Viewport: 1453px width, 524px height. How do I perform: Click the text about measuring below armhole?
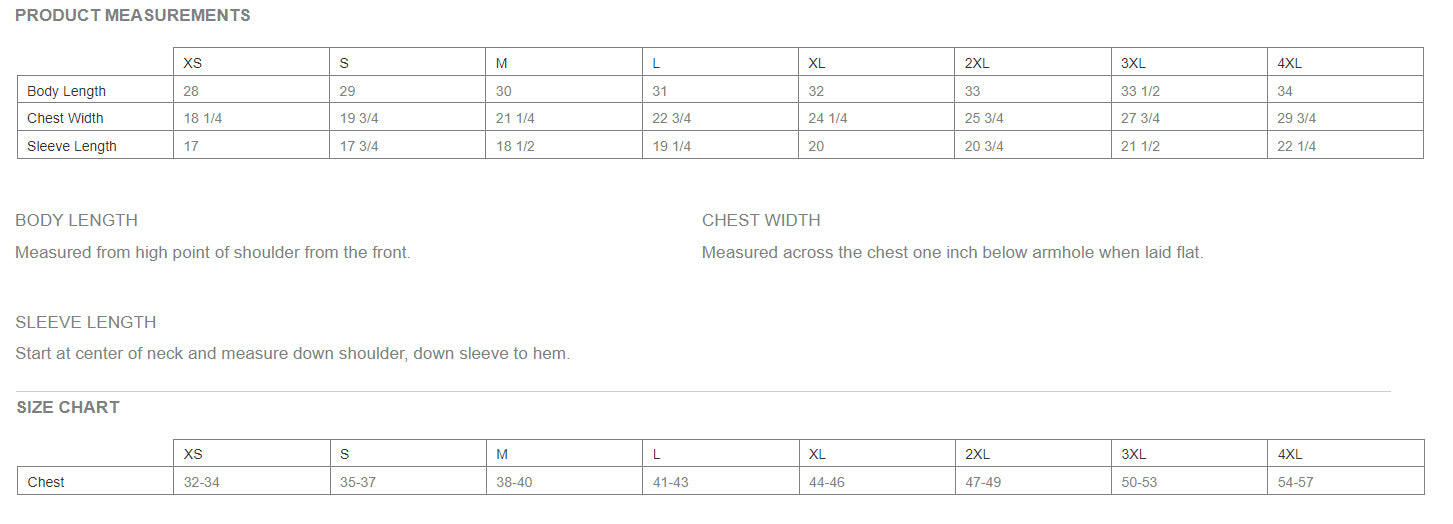coord(952,252)
